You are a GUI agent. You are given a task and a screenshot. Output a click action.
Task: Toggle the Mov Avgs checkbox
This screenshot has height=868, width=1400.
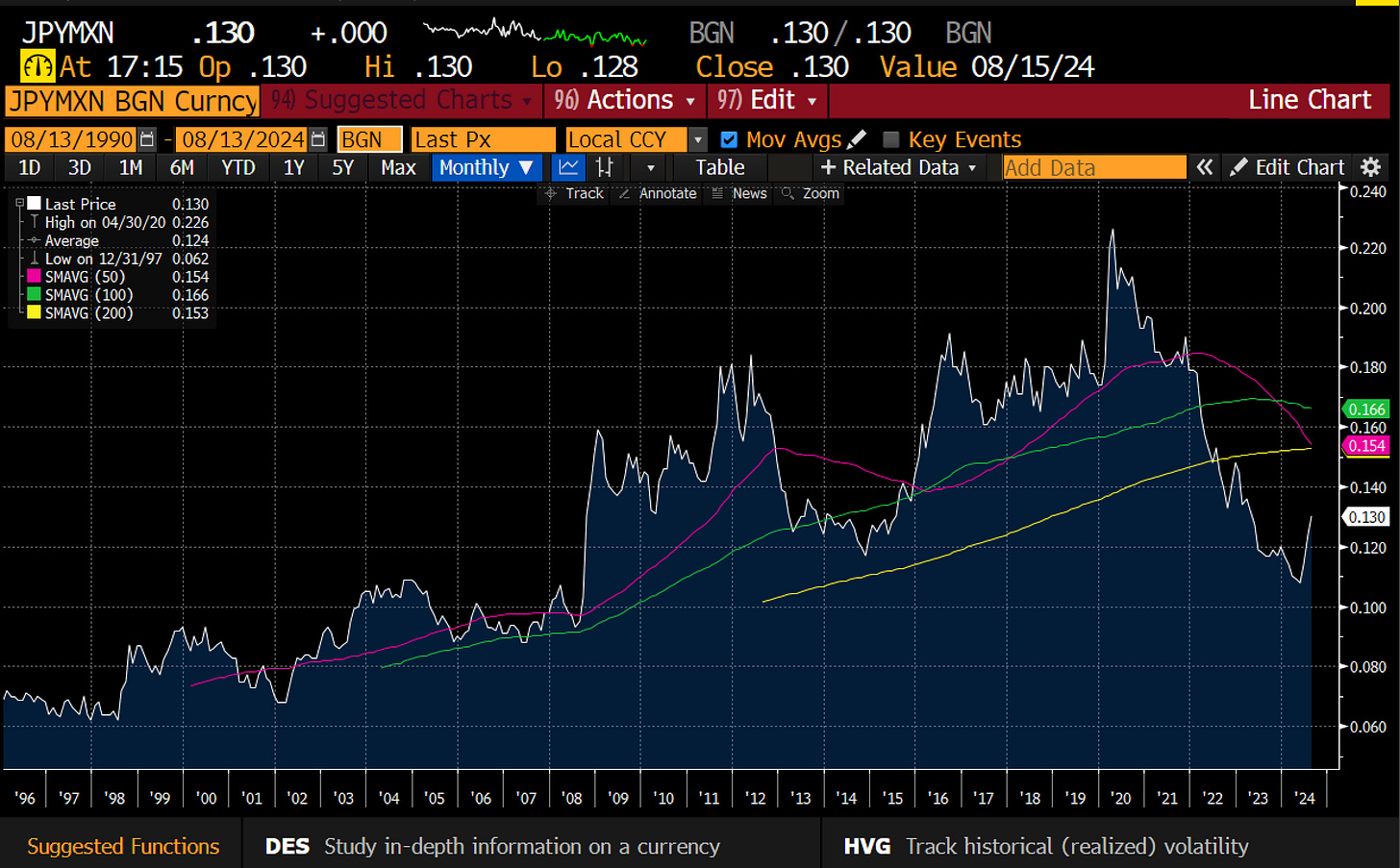(729, 139)
